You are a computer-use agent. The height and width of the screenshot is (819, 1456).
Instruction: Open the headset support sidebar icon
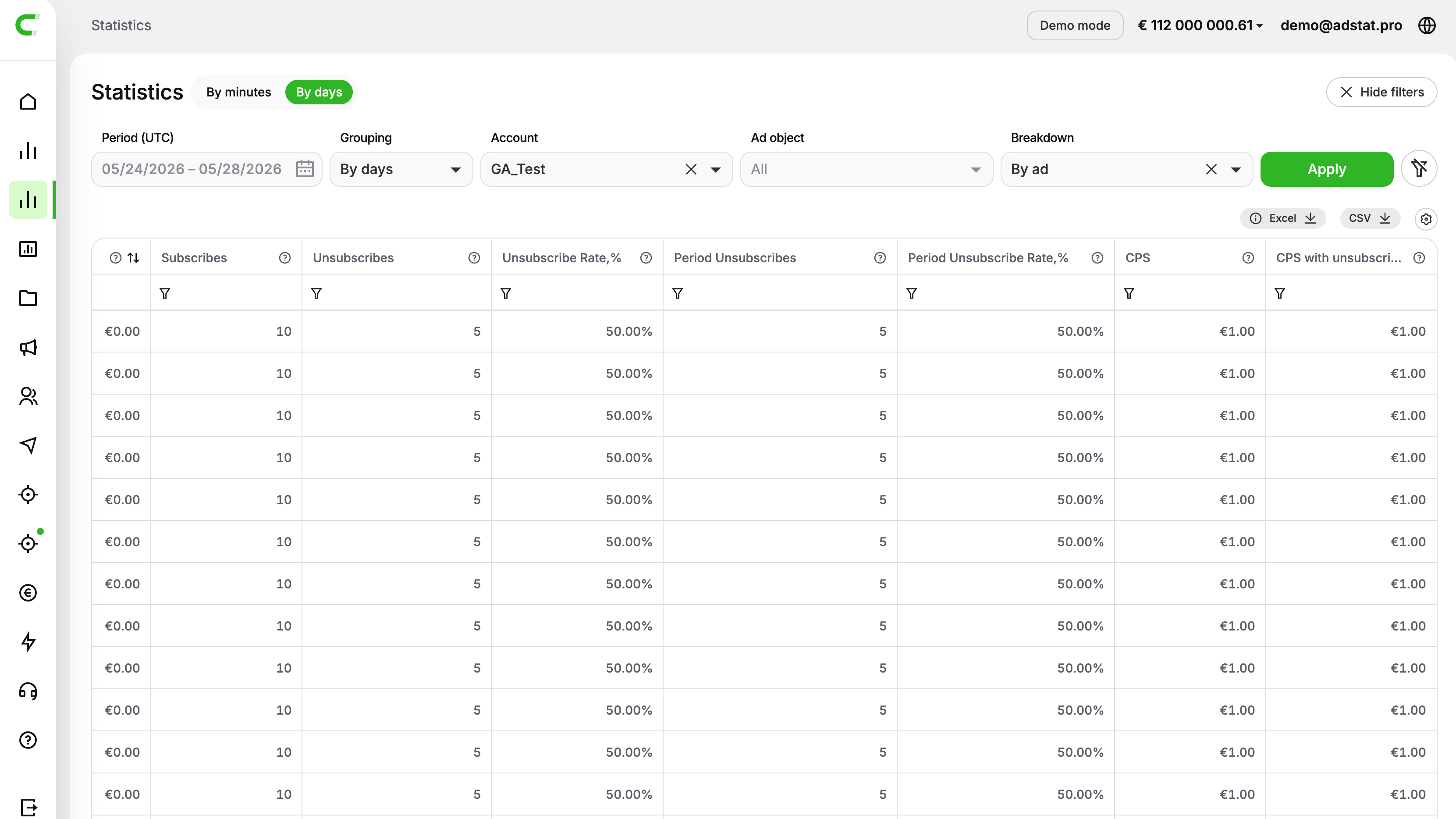pos(28,691)
